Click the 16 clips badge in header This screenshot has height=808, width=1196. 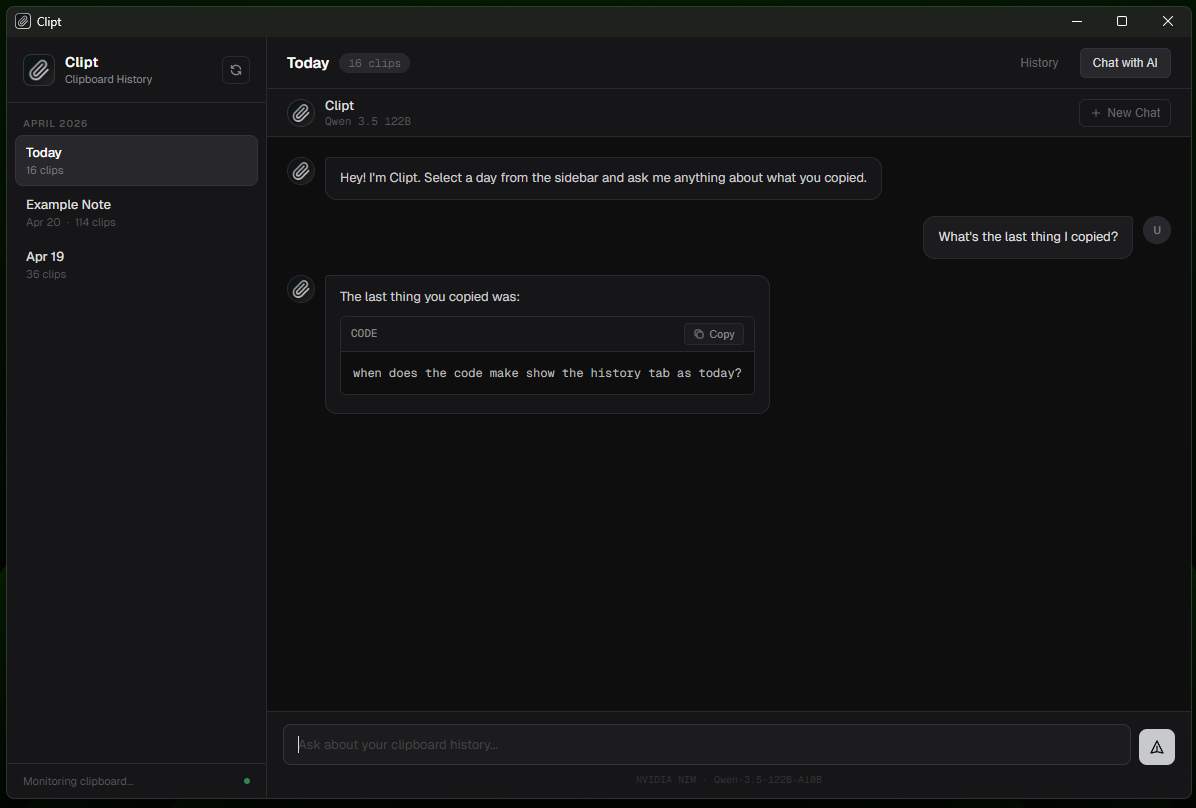pyautogui.click(x=375, y=63)
